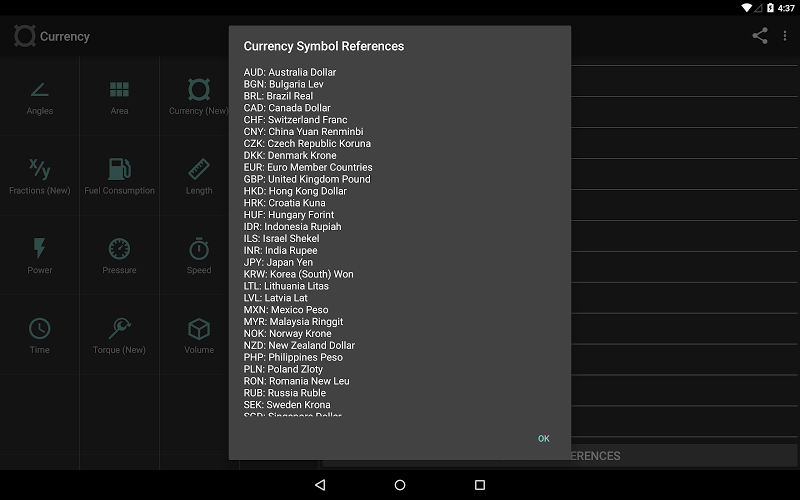Select the JPY: Japan Yen line
The height and width of the screenshot is (500, 800).
[278, 262]
